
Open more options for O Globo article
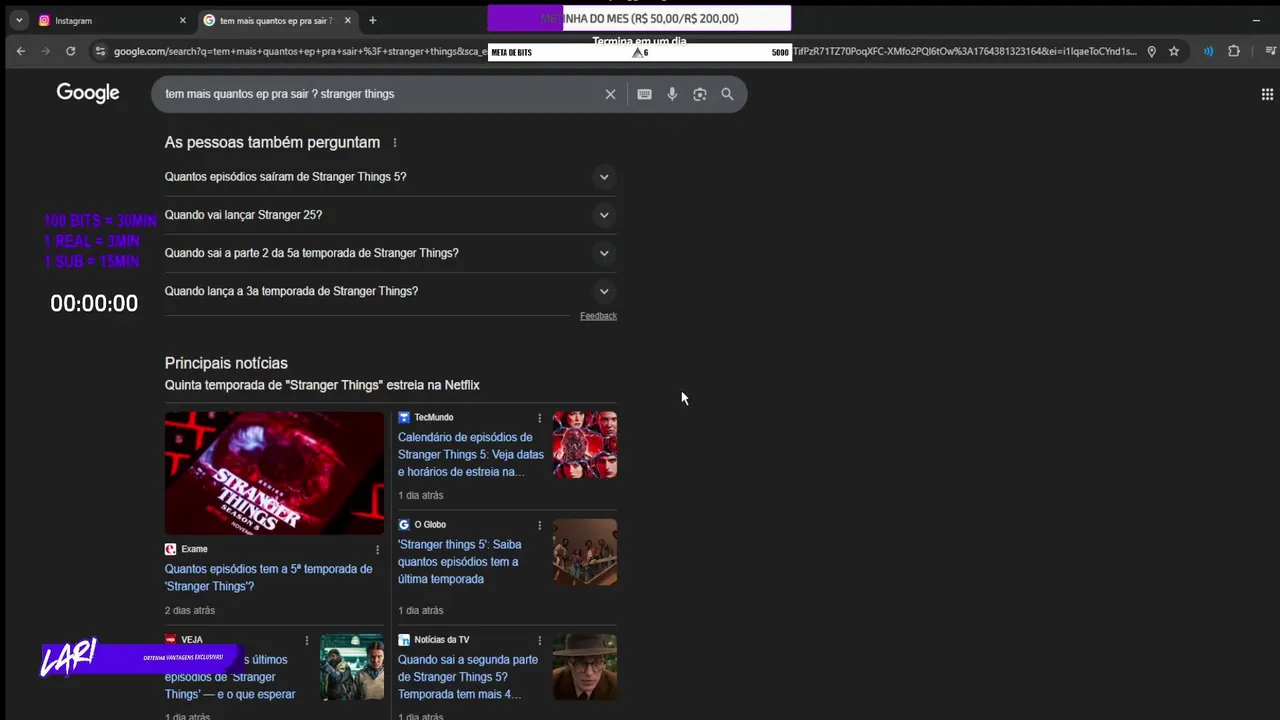[x=540, y=525]
